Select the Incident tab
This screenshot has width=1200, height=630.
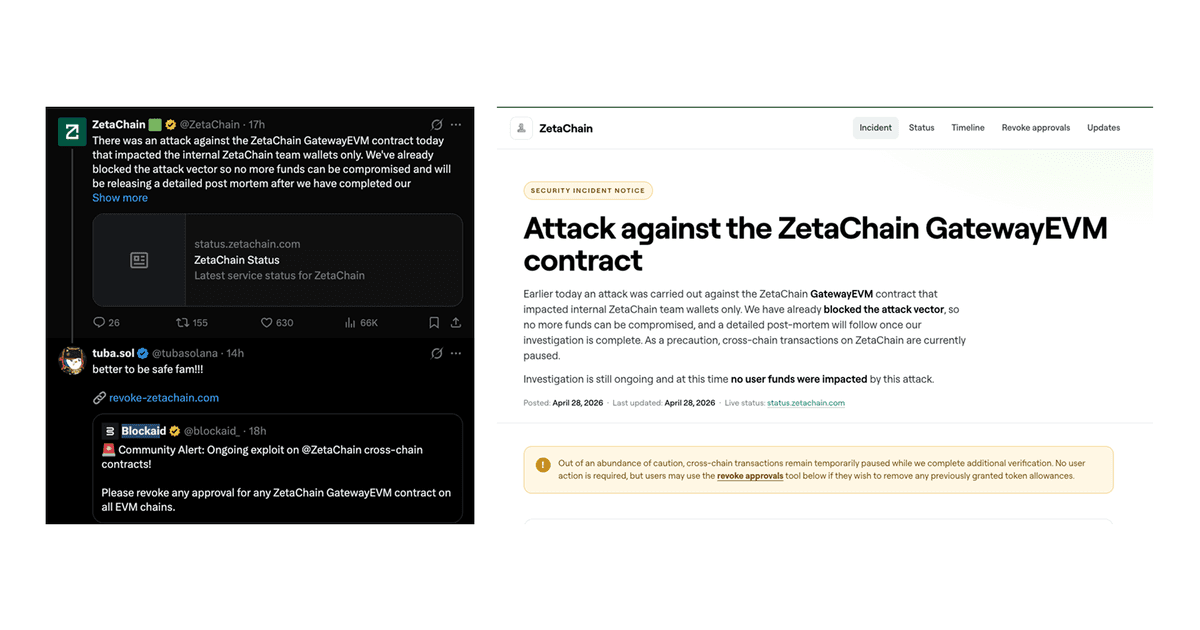pyautogui.click(x=876, y=128)
